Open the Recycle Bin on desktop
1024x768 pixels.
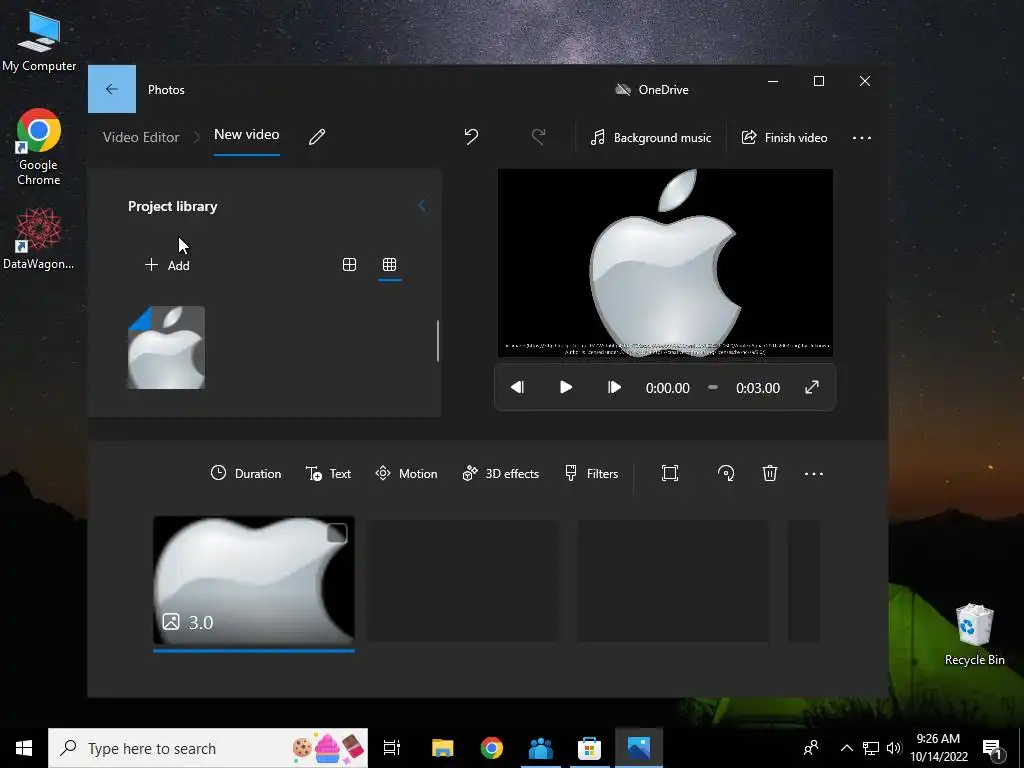[974, 635]
